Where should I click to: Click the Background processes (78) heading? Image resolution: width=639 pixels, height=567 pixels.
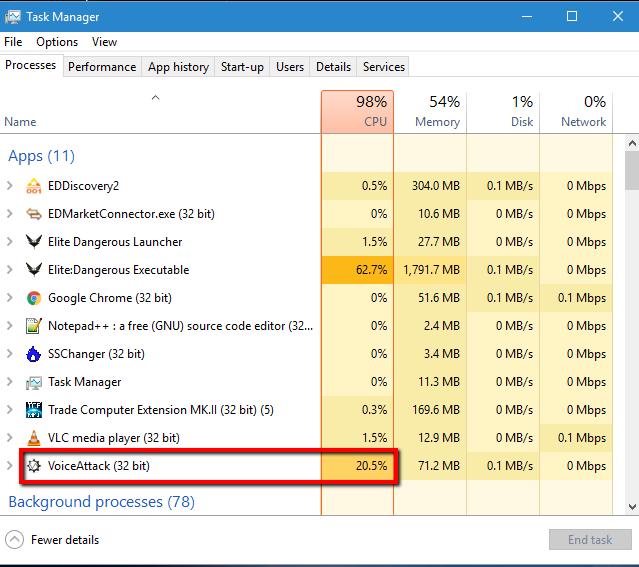coord(101,502)
